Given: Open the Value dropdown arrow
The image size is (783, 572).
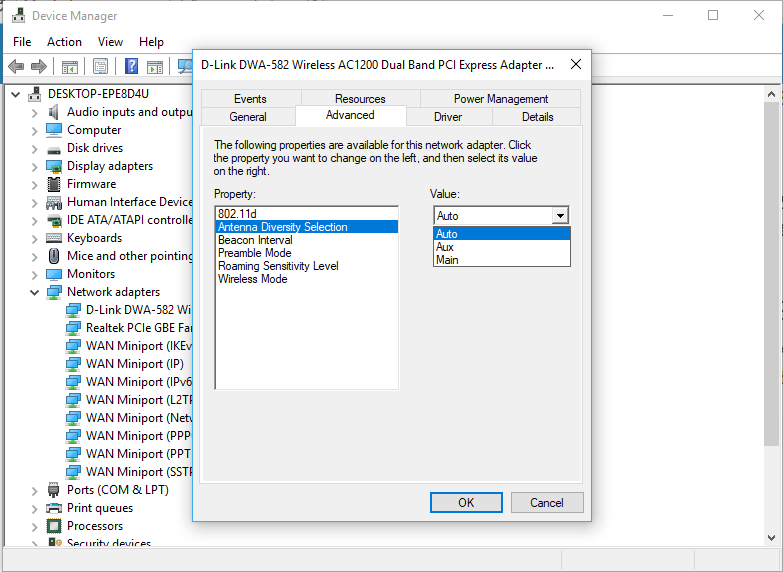Looking at the screenshot, I should click(x=560, y=216).
